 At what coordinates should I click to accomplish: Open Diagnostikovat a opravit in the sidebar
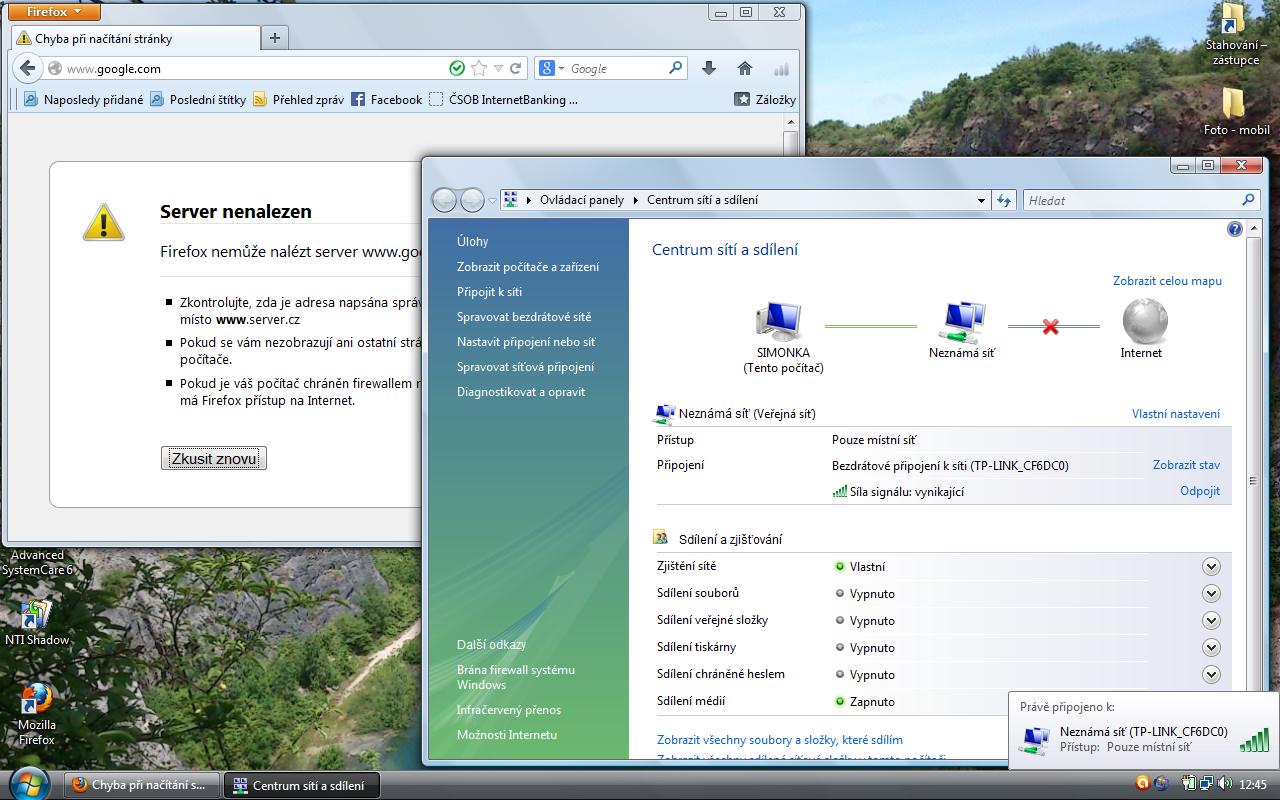pos(521,391)
